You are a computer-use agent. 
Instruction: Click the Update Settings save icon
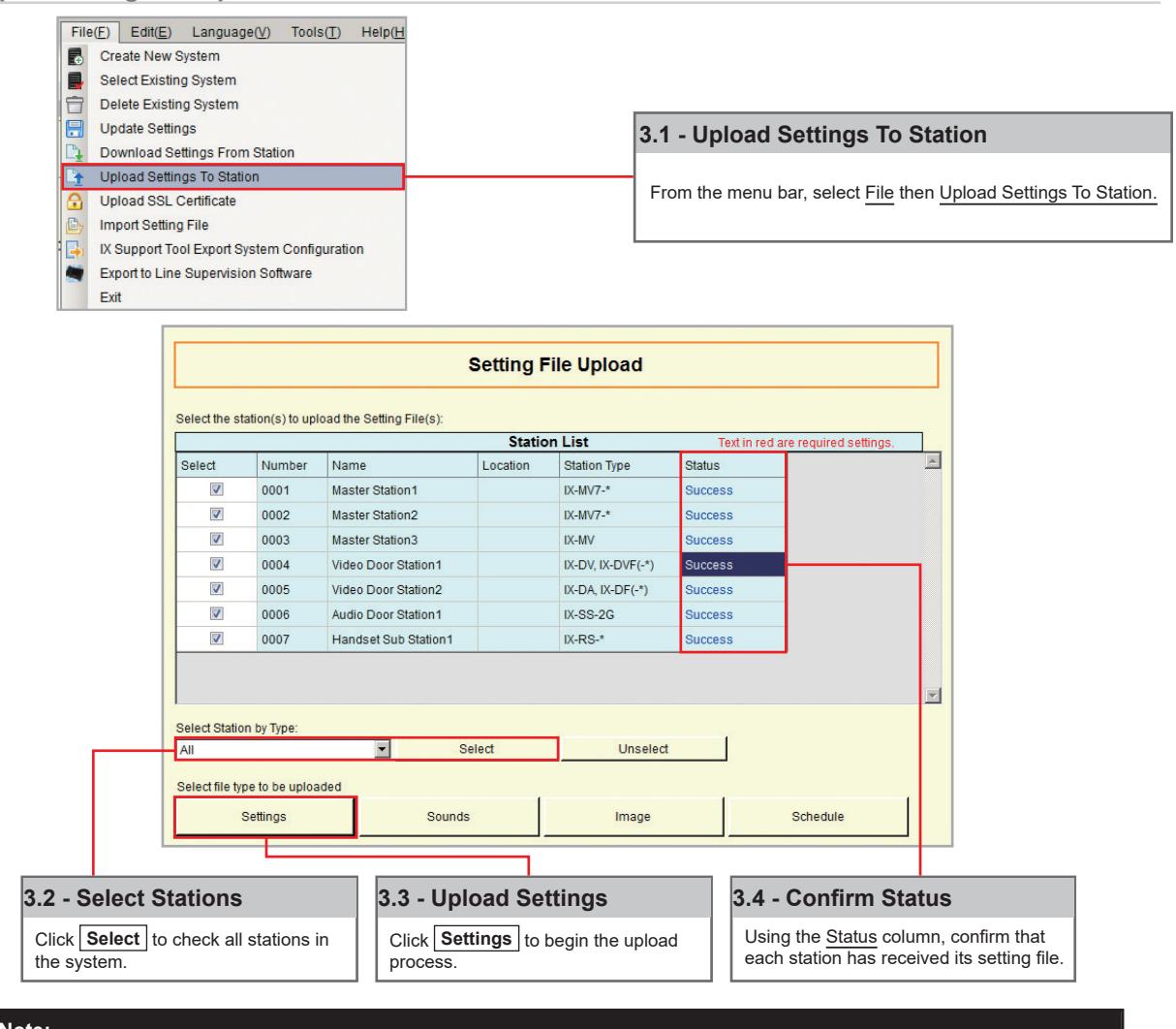click(x=73, y=129)
